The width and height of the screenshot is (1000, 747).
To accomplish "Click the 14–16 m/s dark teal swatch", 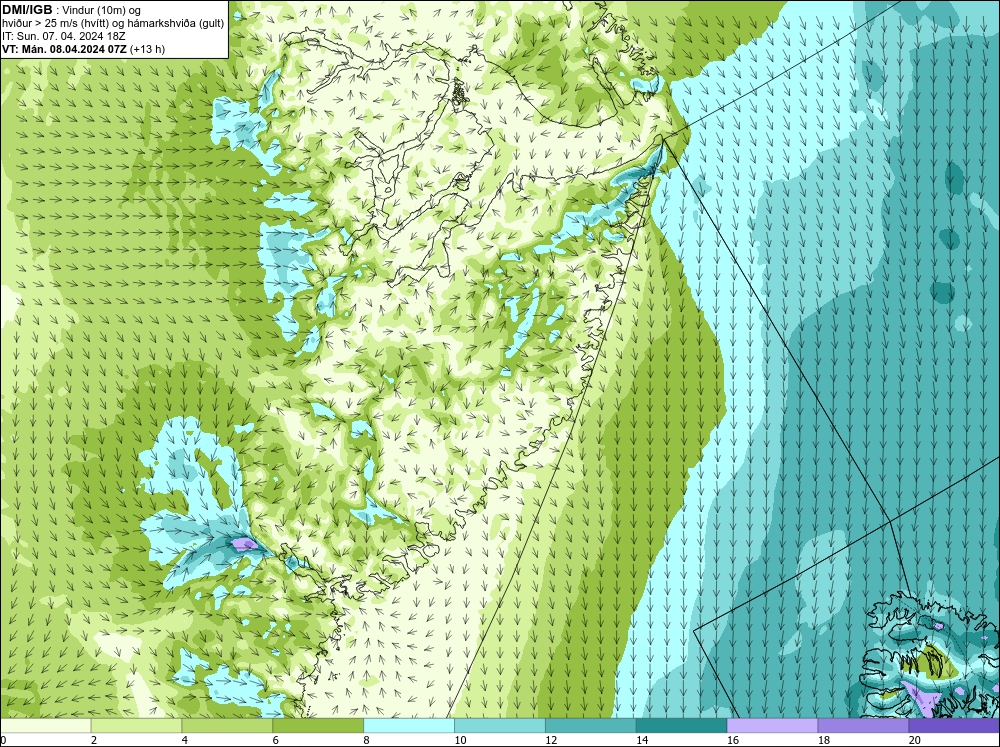I will click(x=681, y=726).
